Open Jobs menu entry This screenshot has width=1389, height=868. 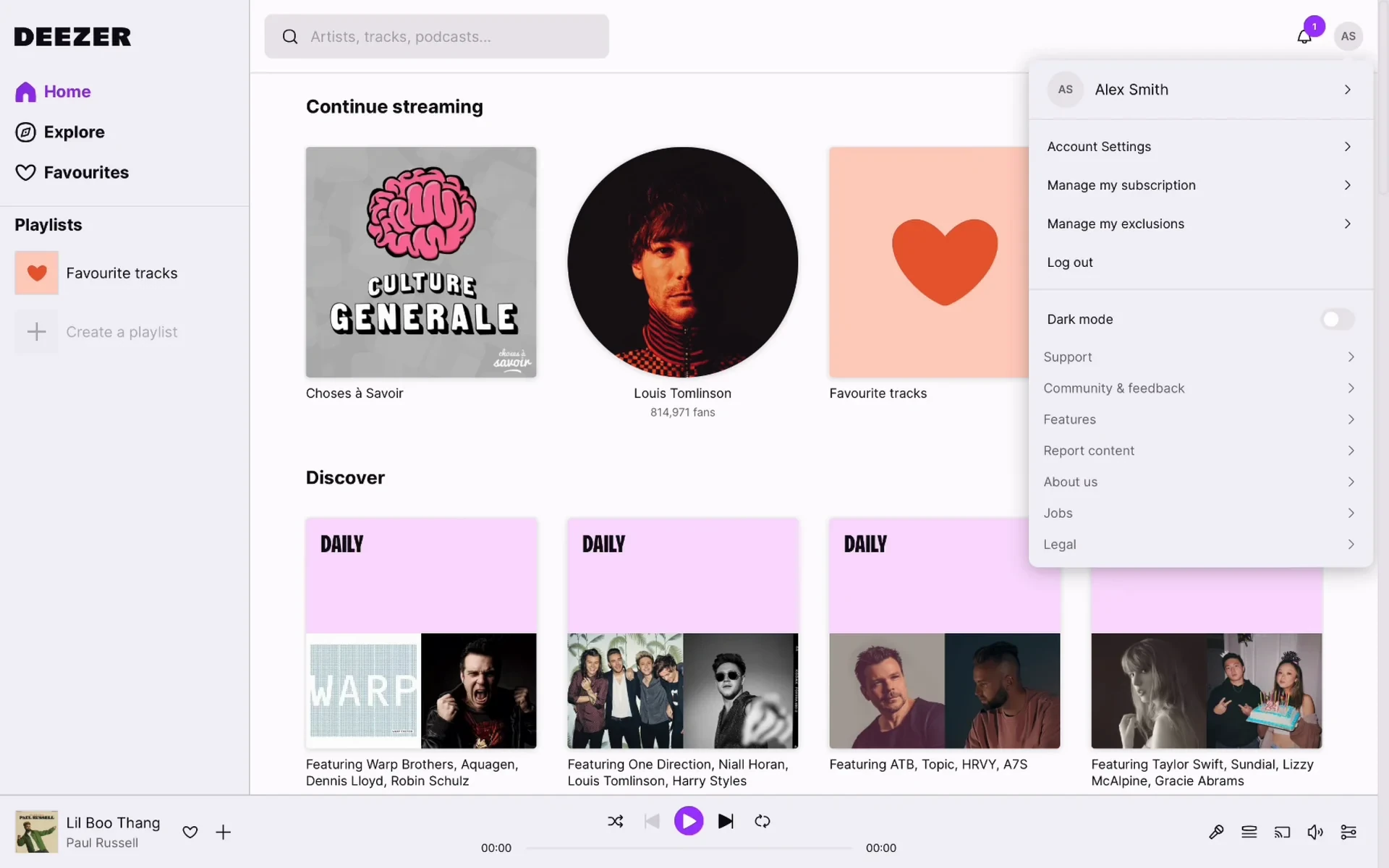pyautogui.click(x=1201, y=513)
